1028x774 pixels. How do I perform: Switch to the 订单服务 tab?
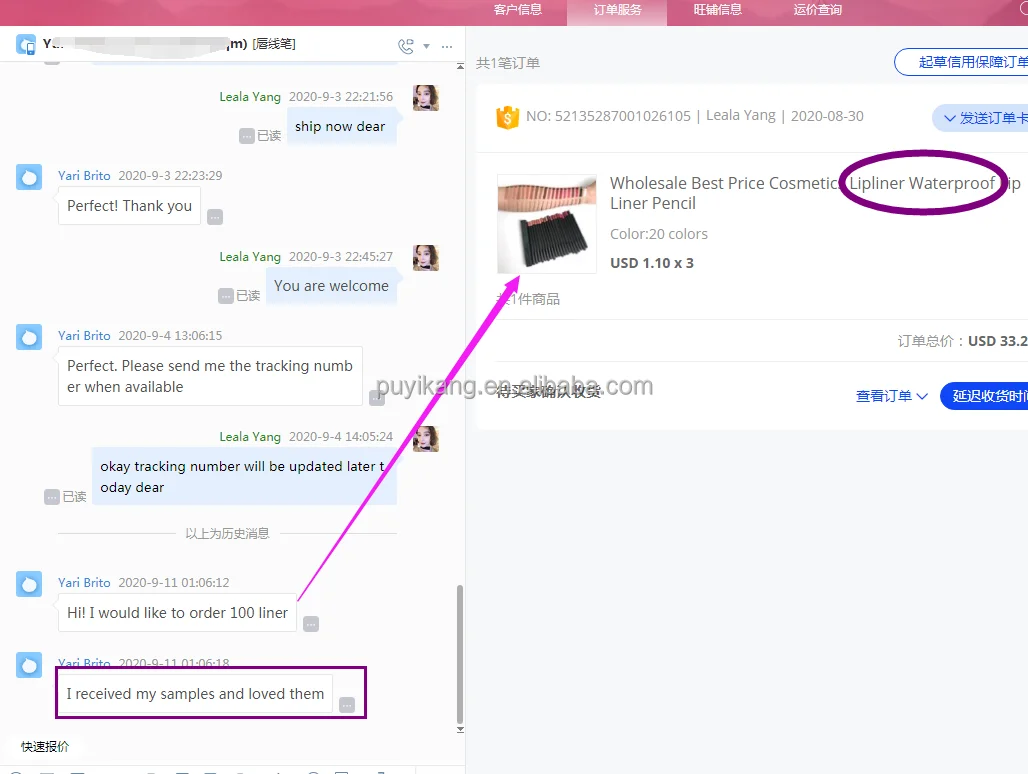click(617, 10)
